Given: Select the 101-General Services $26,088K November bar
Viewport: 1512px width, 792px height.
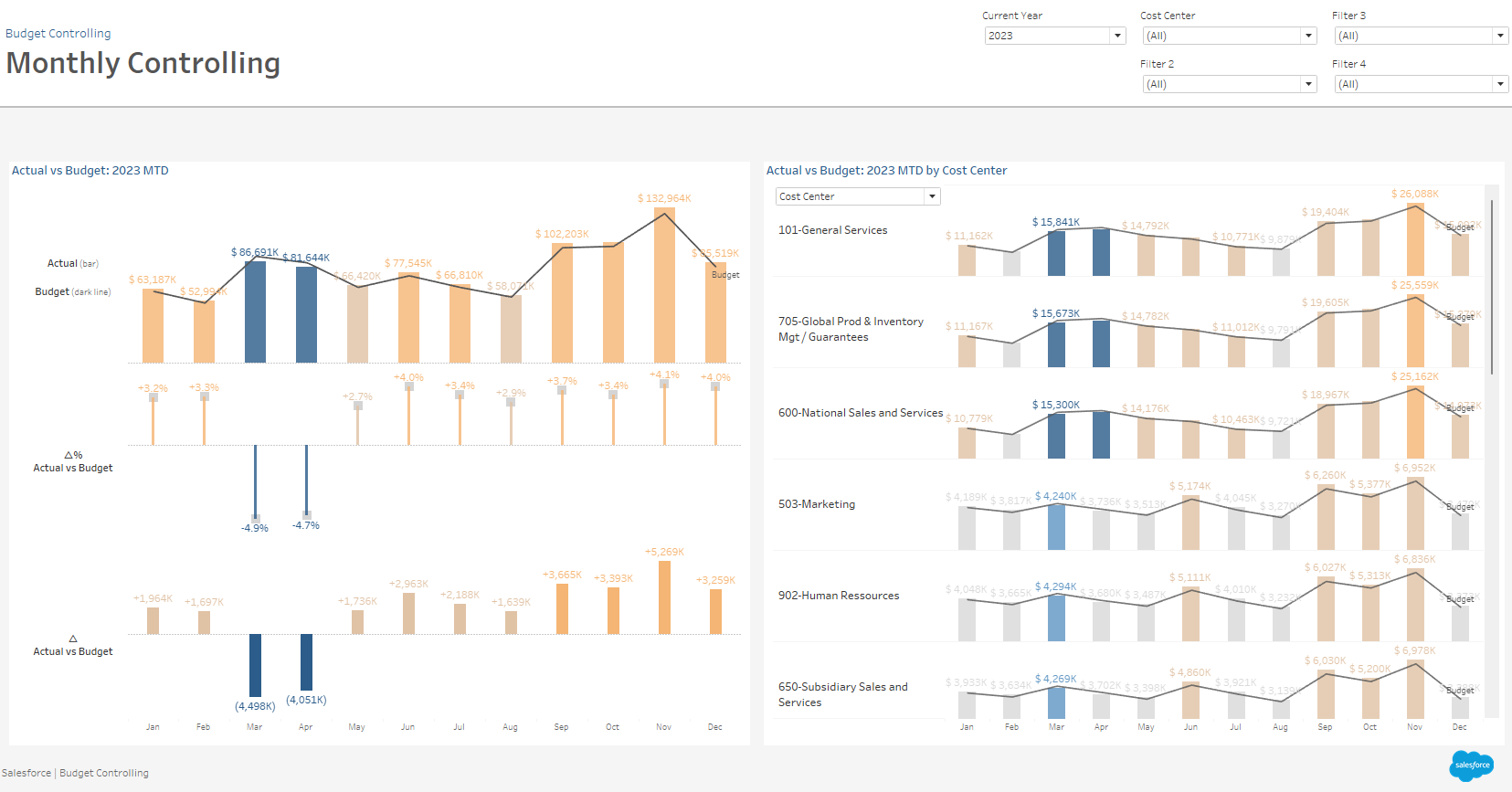Looking at the screenshot, I should click(1414, 240).
